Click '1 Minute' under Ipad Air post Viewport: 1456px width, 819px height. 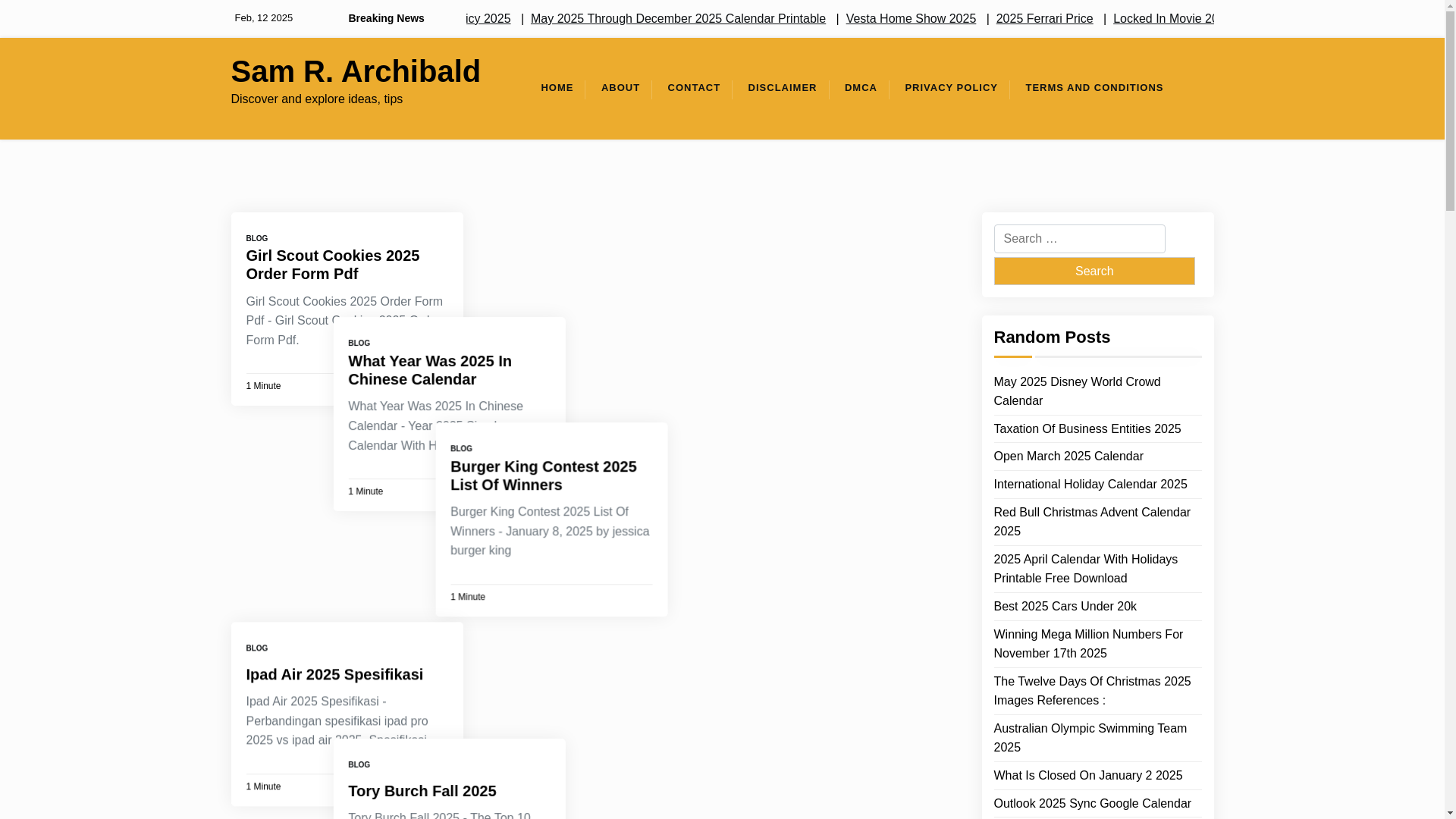[x=263, y=786]
